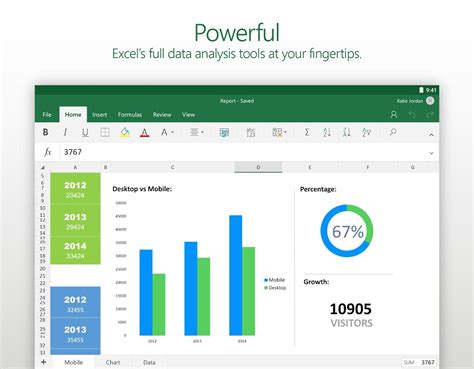474x369 pixels.
Task: Click the Report - Saved title
Action: pos(237,101)
